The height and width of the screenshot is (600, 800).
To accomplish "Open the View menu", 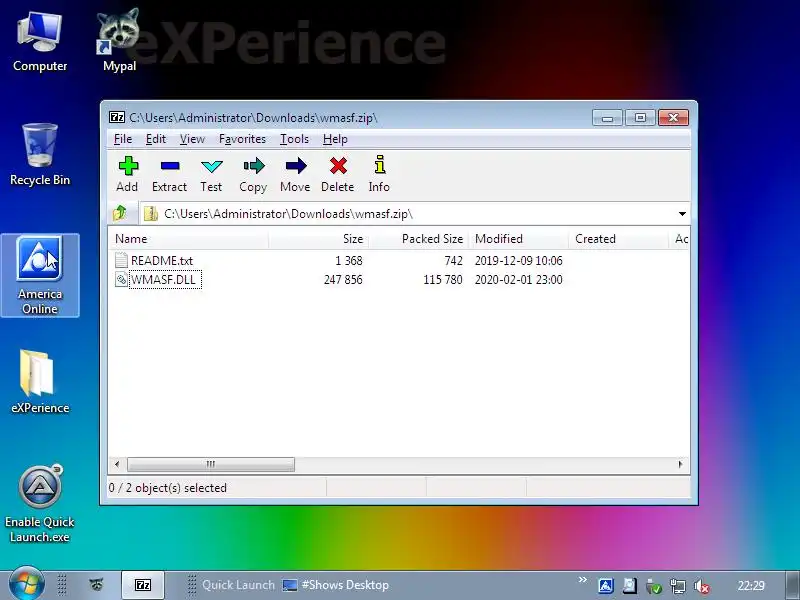I will coord(192,139).
